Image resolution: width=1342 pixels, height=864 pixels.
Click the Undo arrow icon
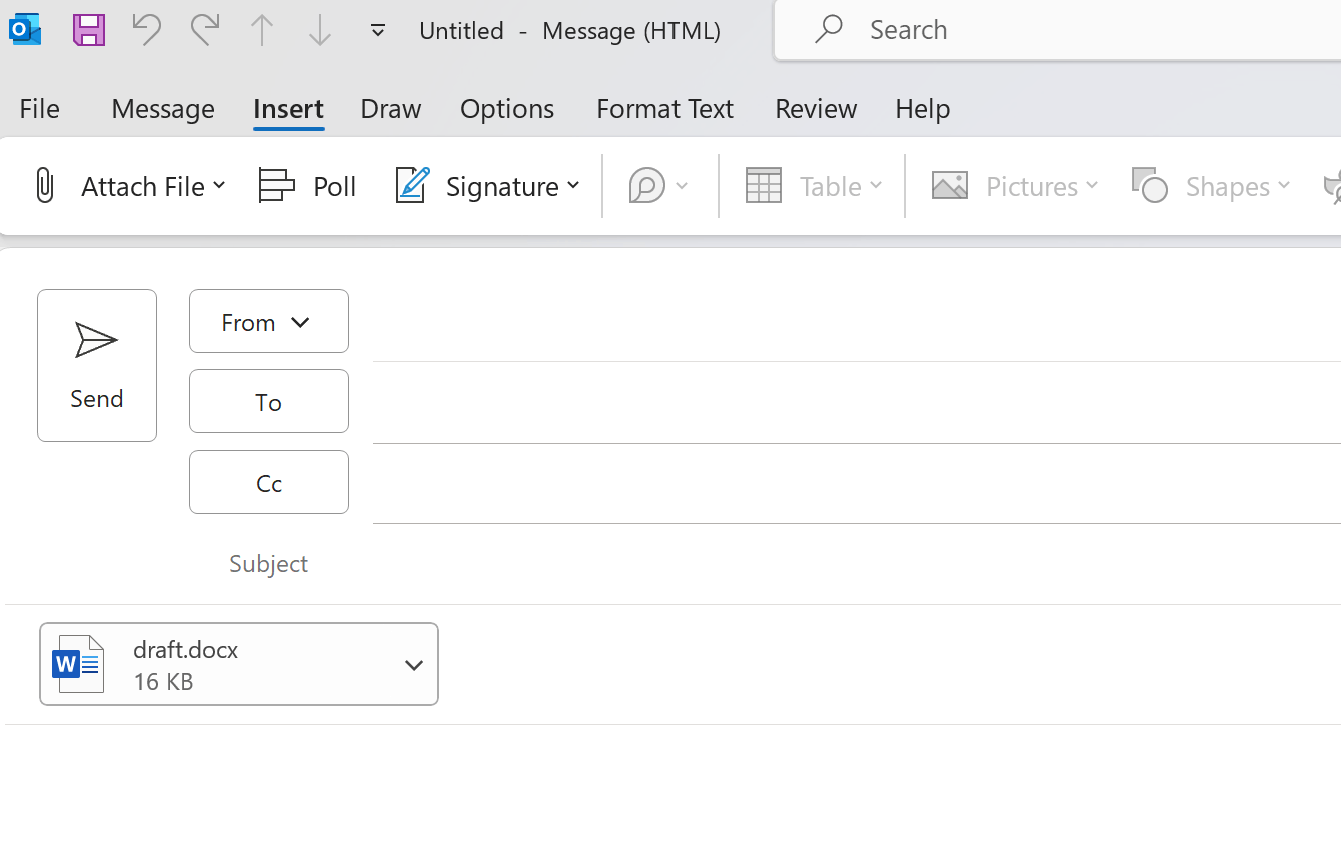click(146, 30)
